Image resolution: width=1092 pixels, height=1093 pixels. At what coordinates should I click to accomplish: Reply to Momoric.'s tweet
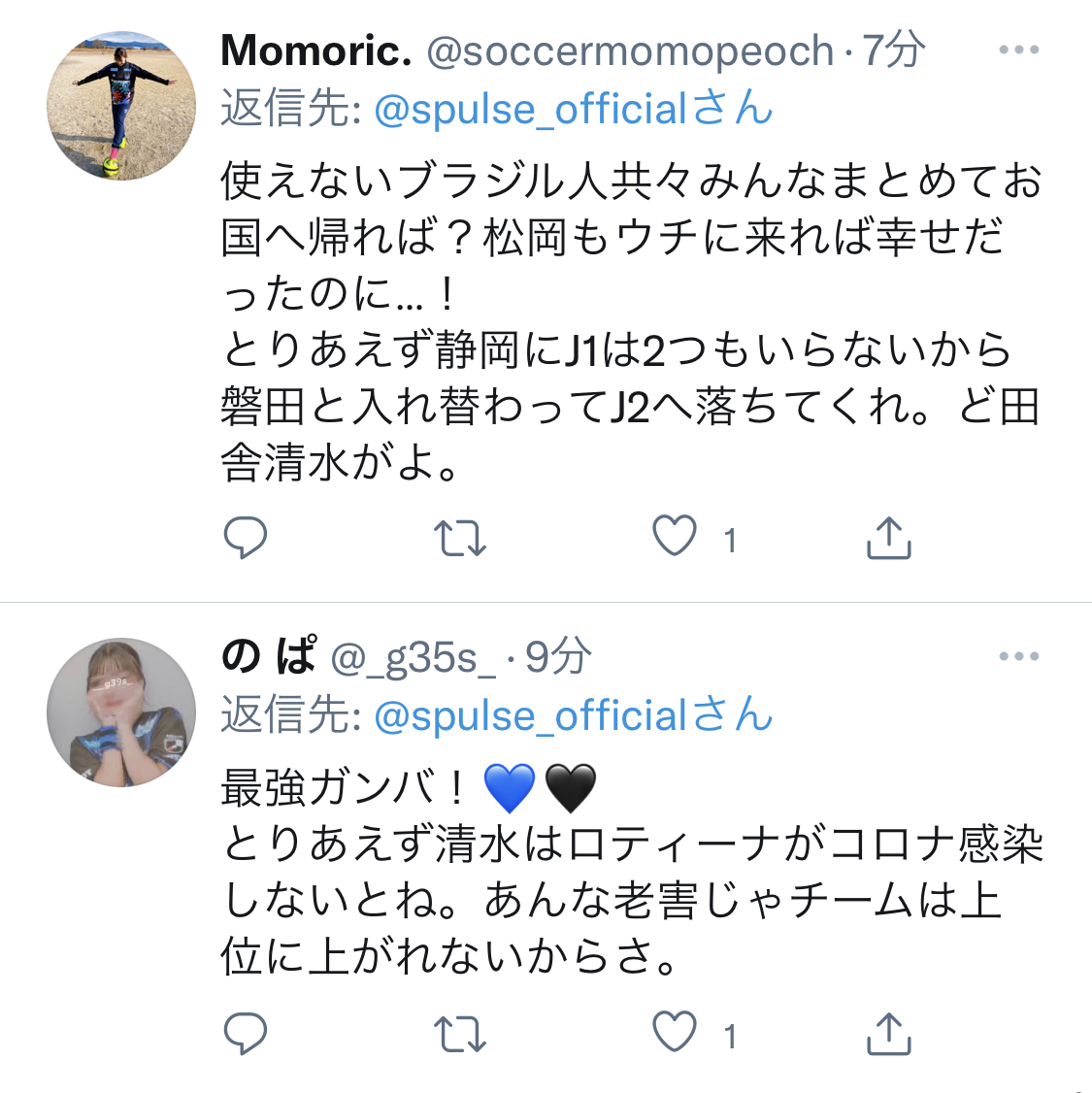[x=245, y=538]
